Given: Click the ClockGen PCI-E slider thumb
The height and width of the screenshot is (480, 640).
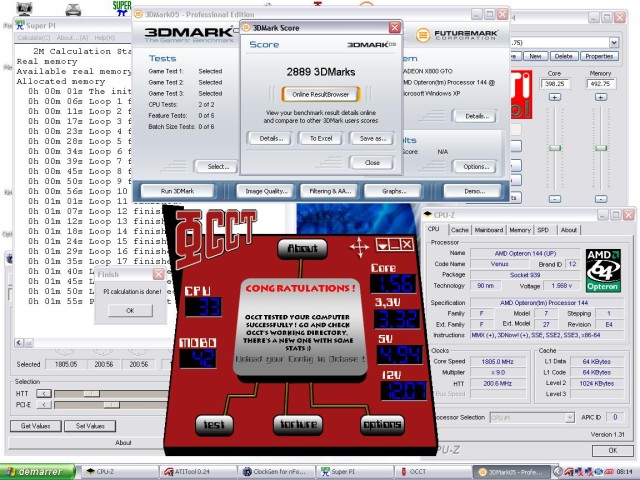Looking at the screenshot, I should point(111,404).
